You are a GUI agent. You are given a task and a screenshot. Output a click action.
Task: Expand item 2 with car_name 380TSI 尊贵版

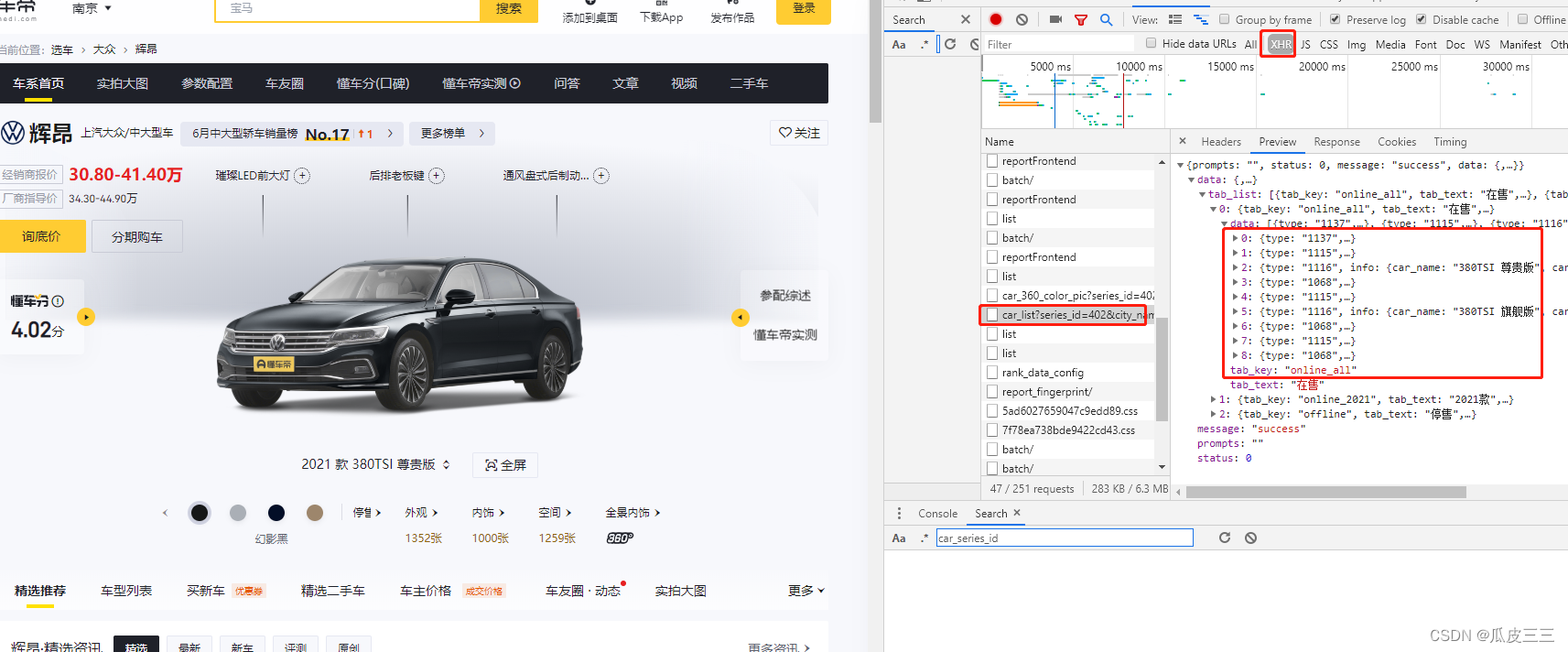point(1235,267)
